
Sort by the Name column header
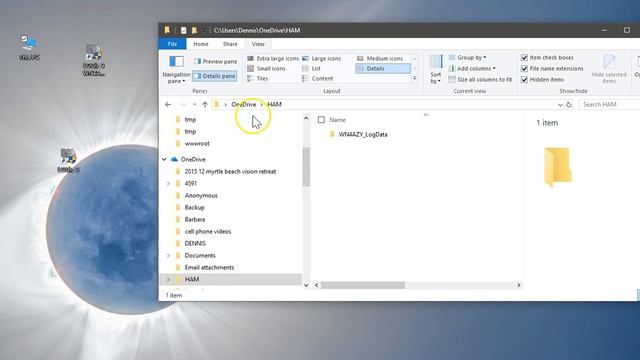point(338,120)
